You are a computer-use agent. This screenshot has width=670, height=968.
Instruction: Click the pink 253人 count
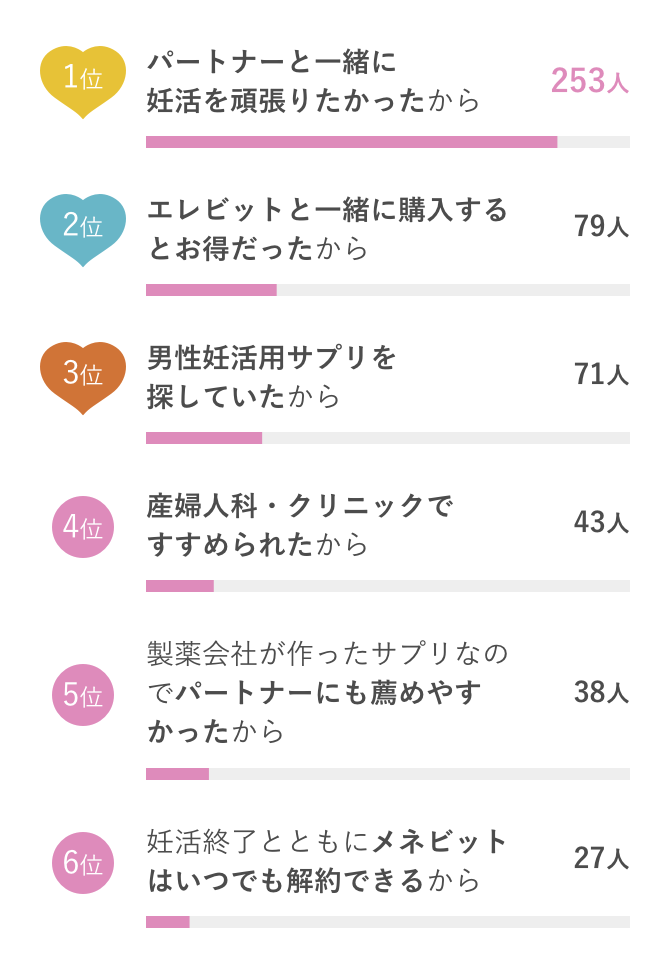tap(590, 81)
